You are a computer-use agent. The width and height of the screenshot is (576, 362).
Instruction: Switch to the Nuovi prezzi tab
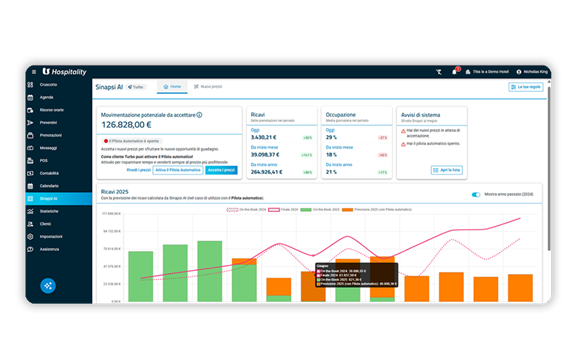pos(208,87)
